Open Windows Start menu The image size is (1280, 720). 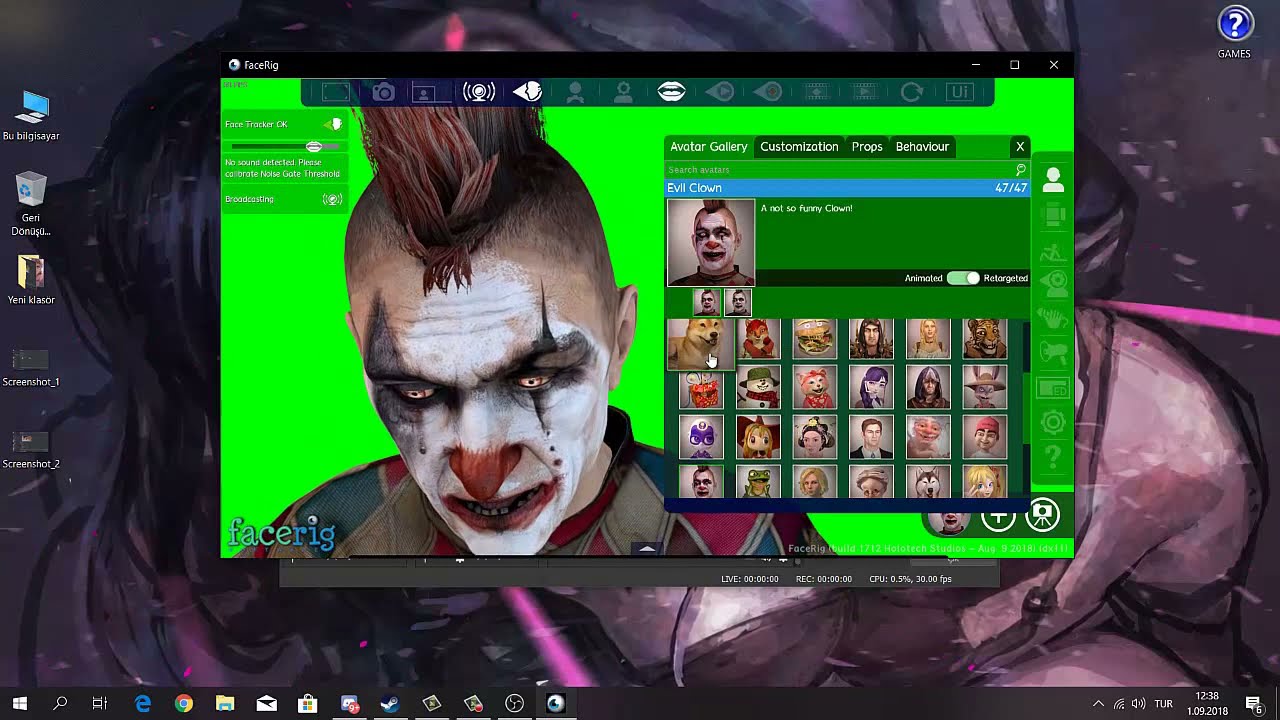point(19,704)
